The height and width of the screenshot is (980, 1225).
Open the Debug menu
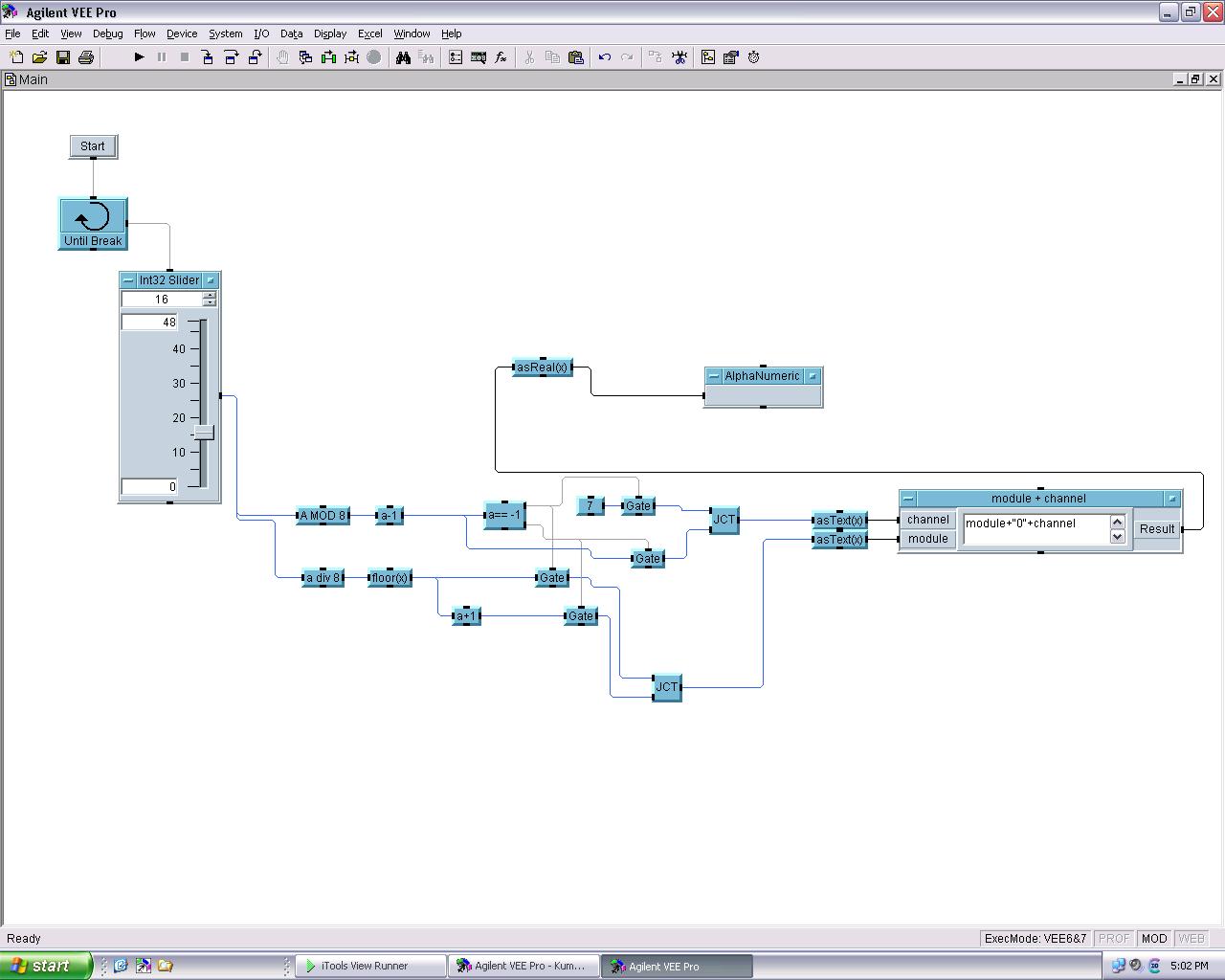click(107, 33)
